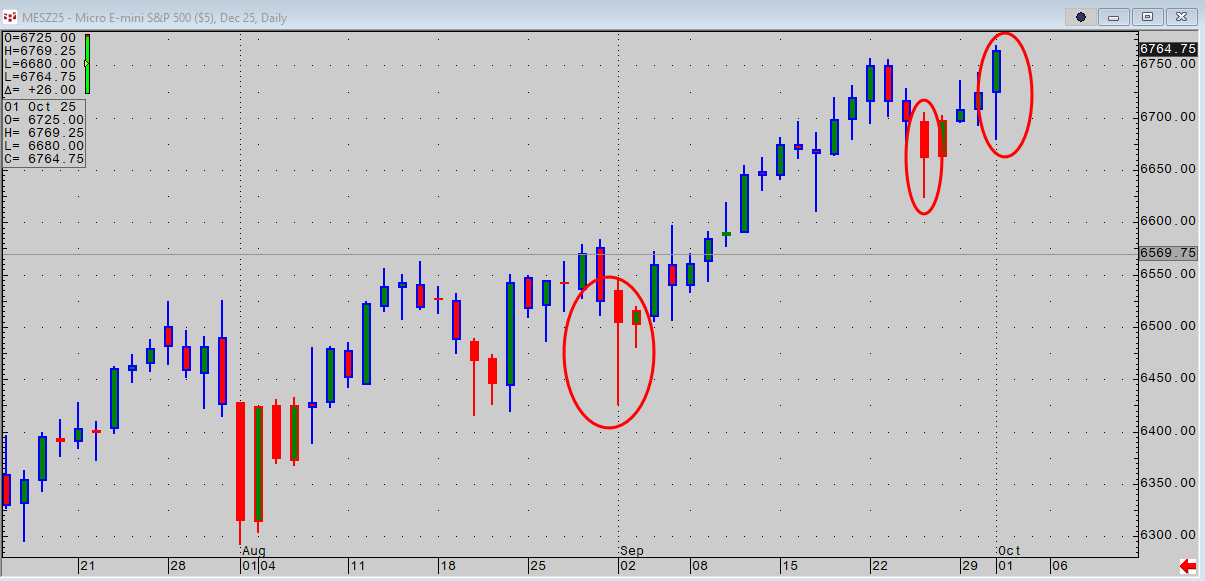Click the 11 date label on time axis
Viewport: 1205px width, 581px height.
pos(357,567)
